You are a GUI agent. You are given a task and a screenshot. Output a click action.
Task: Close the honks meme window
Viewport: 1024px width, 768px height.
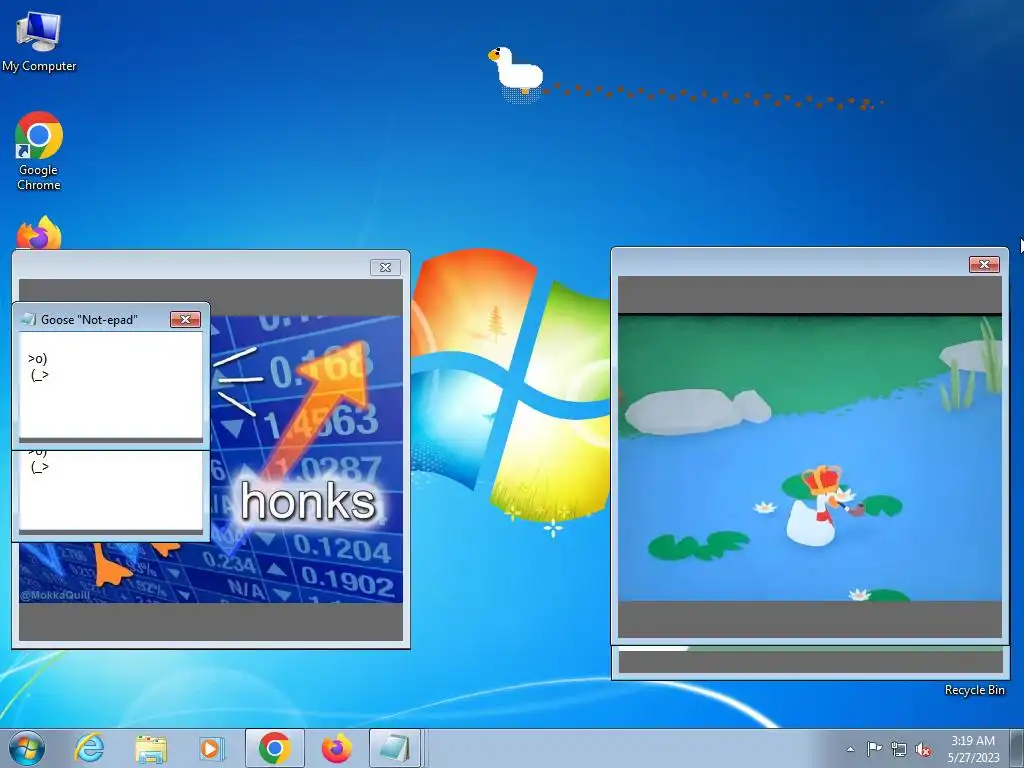click(x=385, y=267)
